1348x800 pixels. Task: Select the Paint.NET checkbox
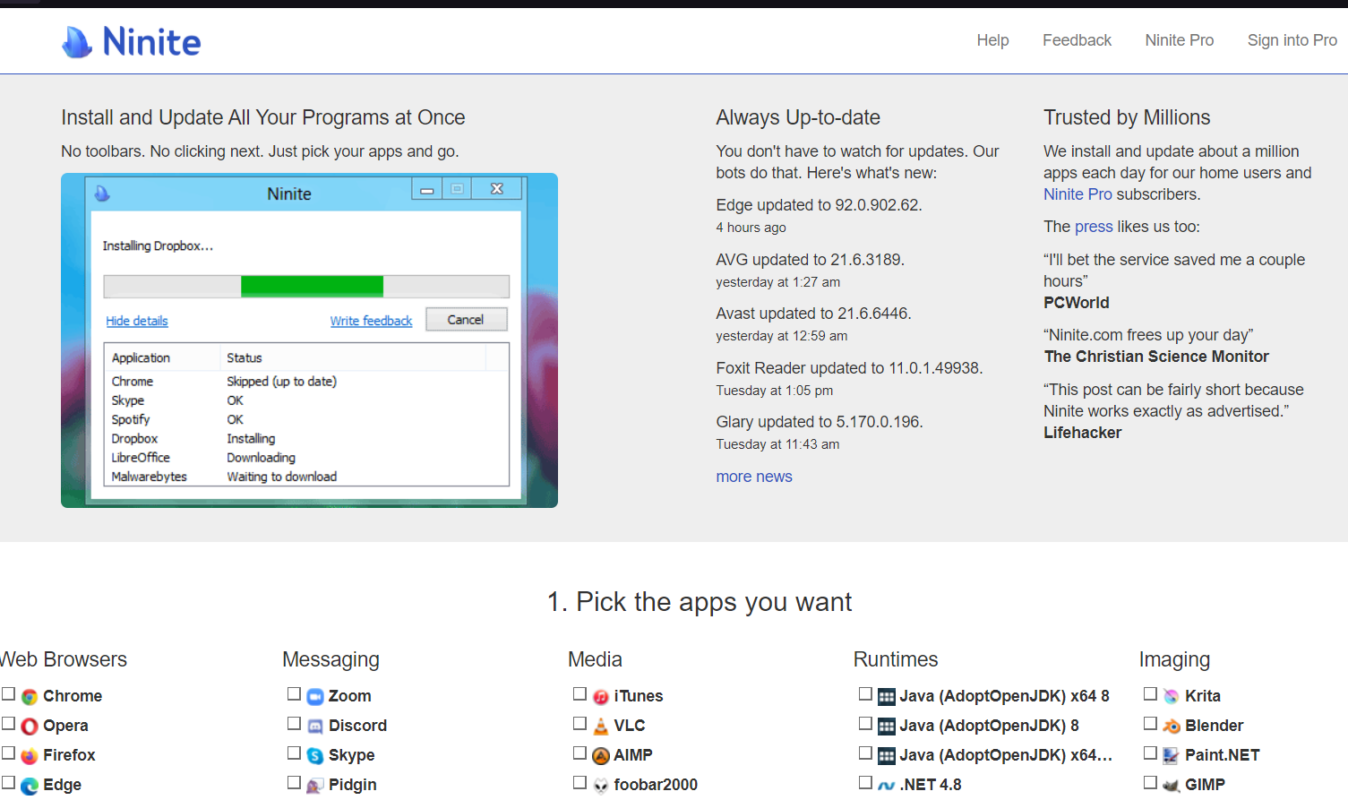pyautogui.click(x=1150, y=753)
